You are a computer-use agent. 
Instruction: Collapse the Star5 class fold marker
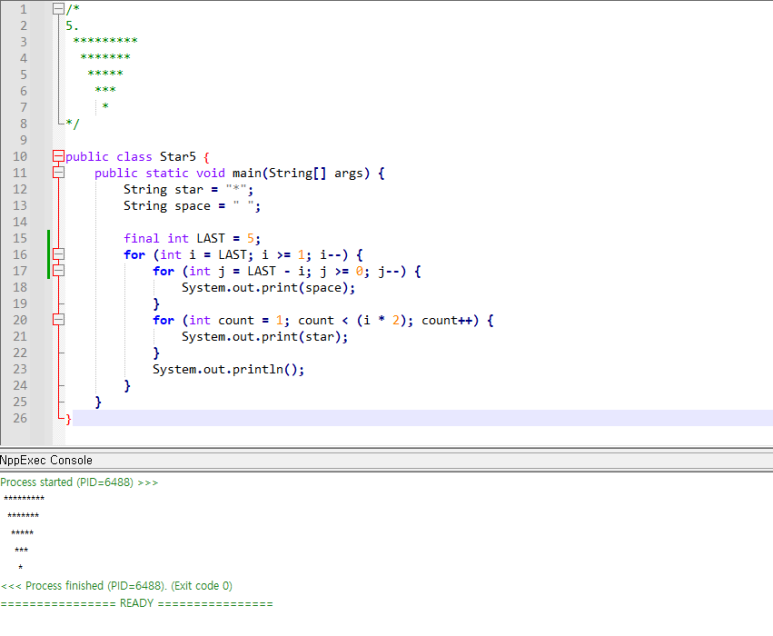coord(58,156)
